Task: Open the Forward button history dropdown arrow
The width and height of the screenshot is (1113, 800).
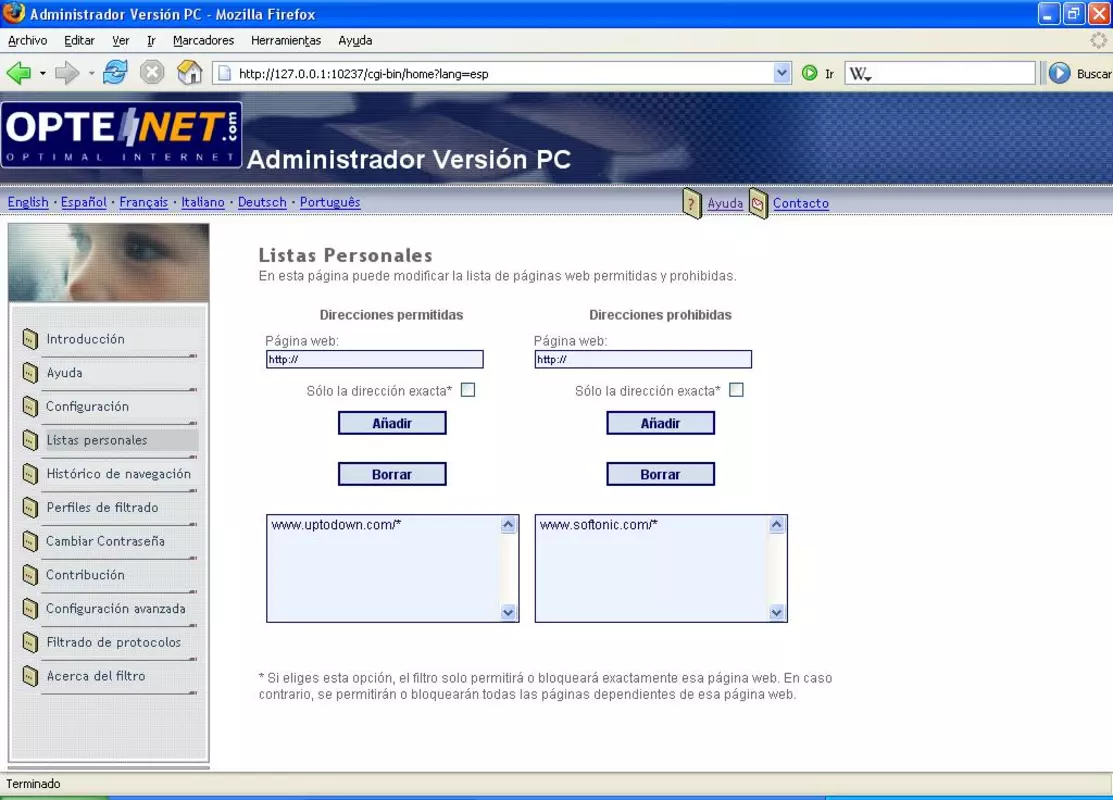Action: click(91, 73)
